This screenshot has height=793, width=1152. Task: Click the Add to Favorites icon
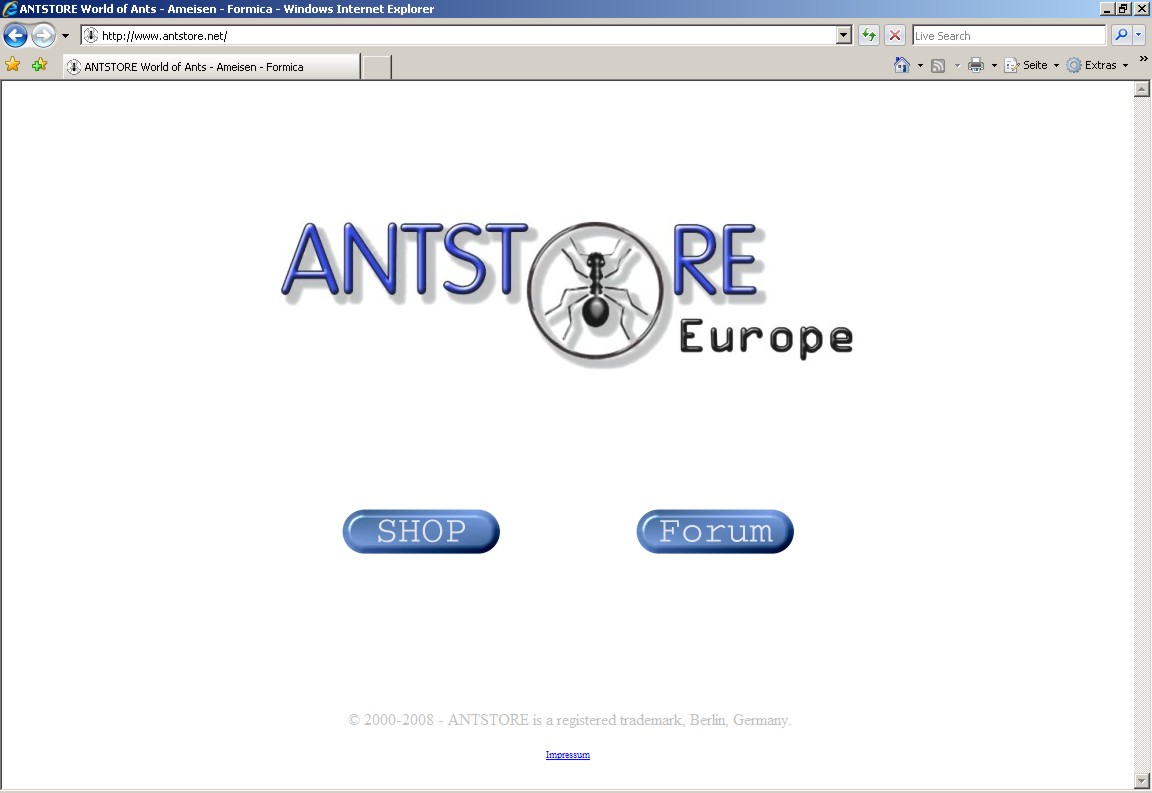point(39,65)
